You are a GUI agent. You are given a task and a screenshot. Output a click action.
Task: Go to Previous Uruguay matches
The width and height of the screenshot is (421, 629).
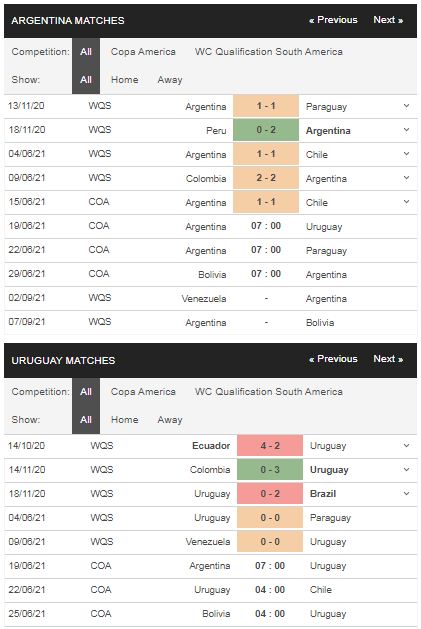(x=333, y=359)
